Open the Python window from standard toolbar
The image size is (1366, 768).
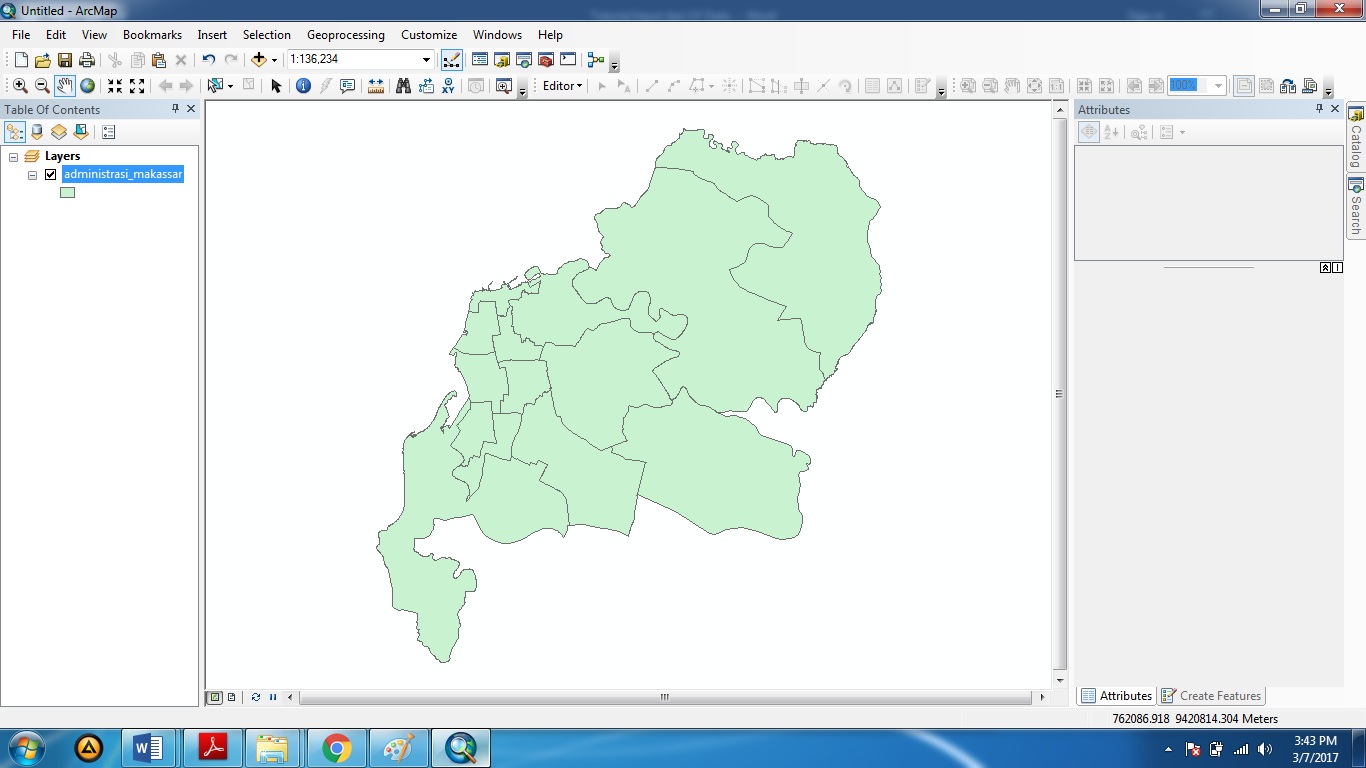point(567,60)
